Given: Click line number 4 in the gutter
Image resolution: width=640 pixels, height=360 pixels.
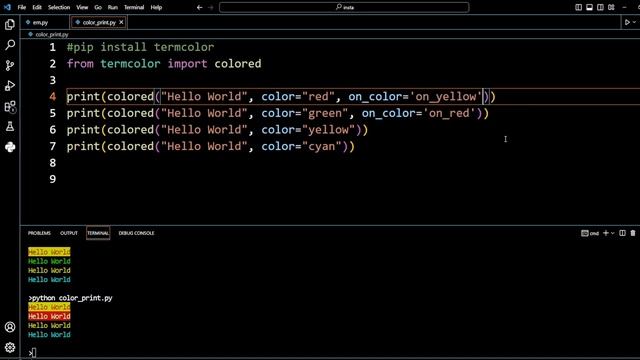Looking at the screenshot, I should click(53, 97).
